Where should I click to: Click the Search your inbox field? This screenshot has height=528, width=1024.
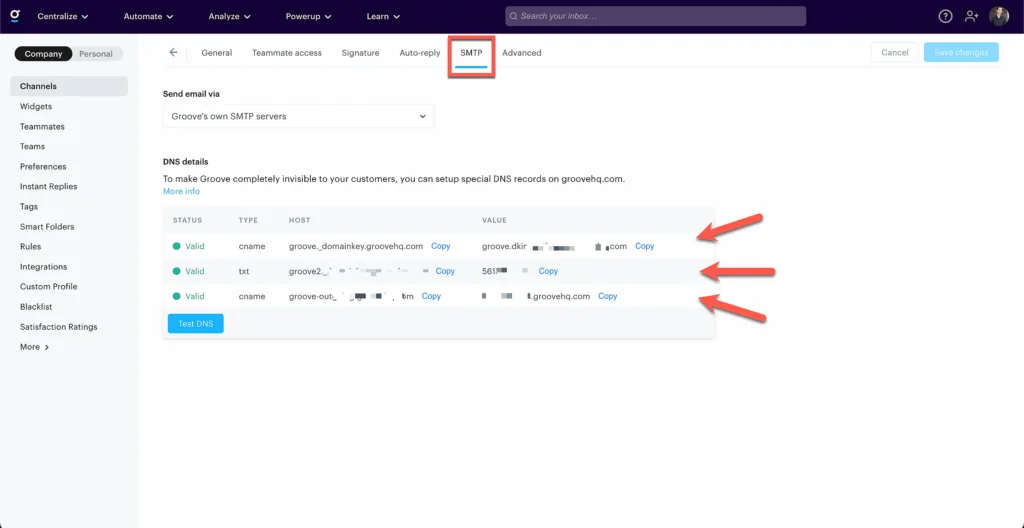[655, 16]
